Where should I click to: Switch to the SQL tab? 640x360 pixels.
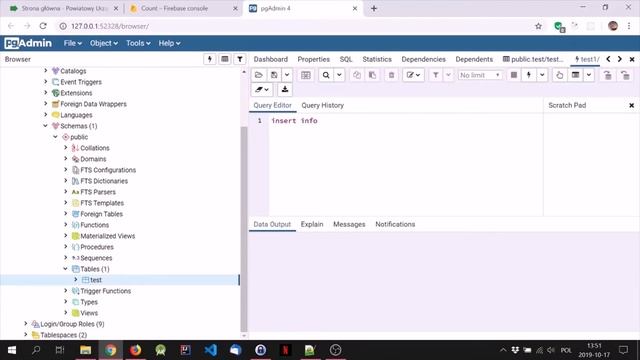pyautogui.click(x=346, y=59)
